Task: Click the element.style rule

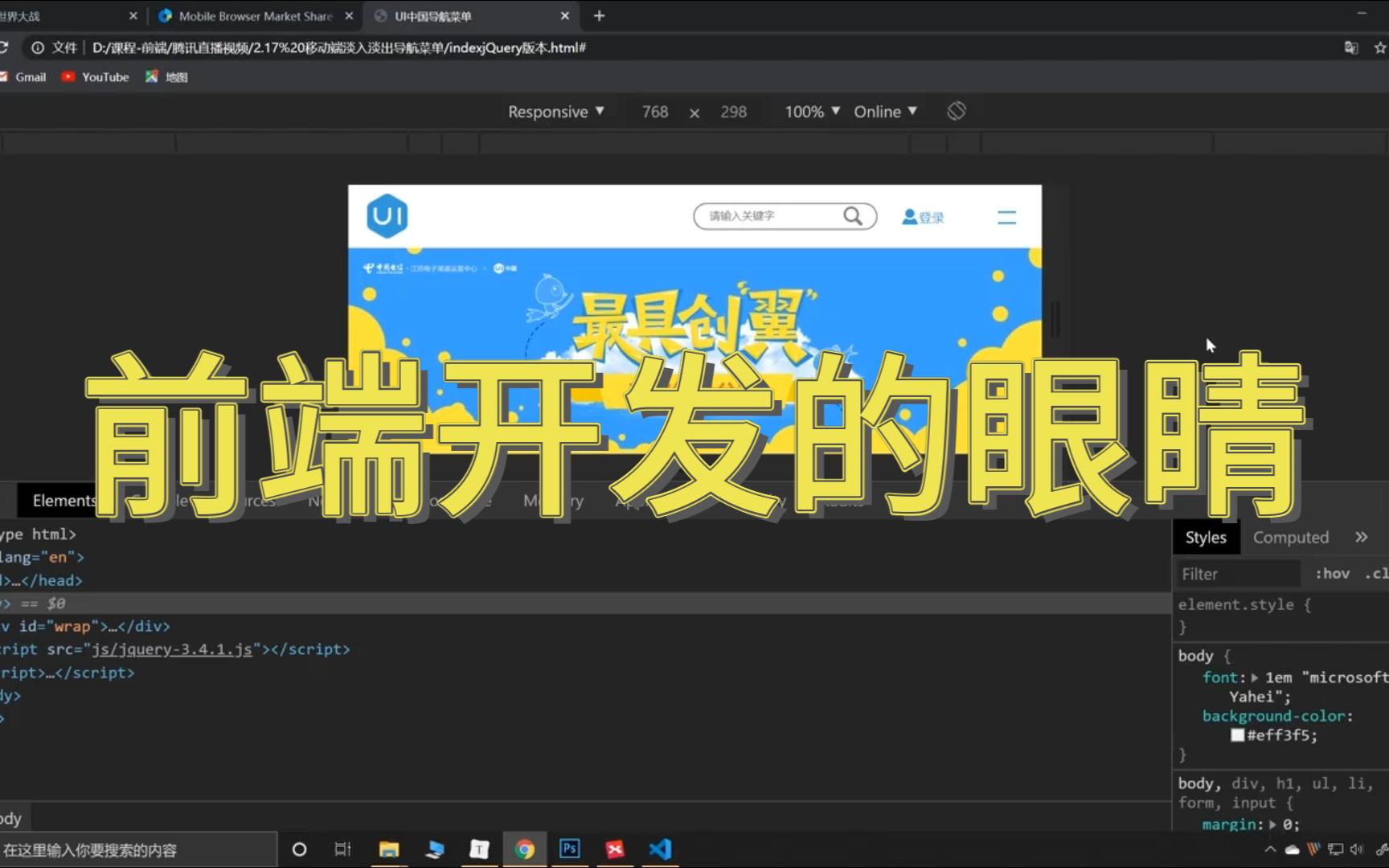Action: point(1244,604)
